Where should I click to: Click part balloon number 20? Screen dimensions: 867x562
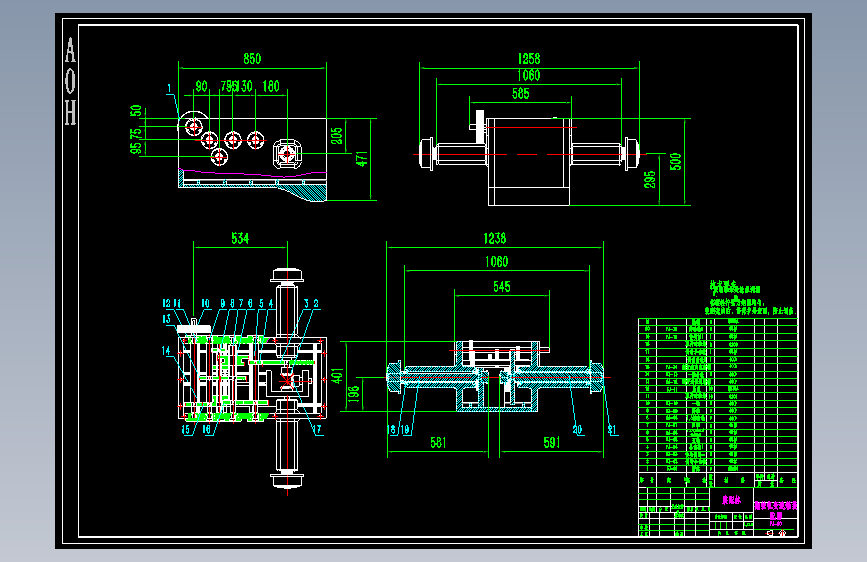[577, 429]
